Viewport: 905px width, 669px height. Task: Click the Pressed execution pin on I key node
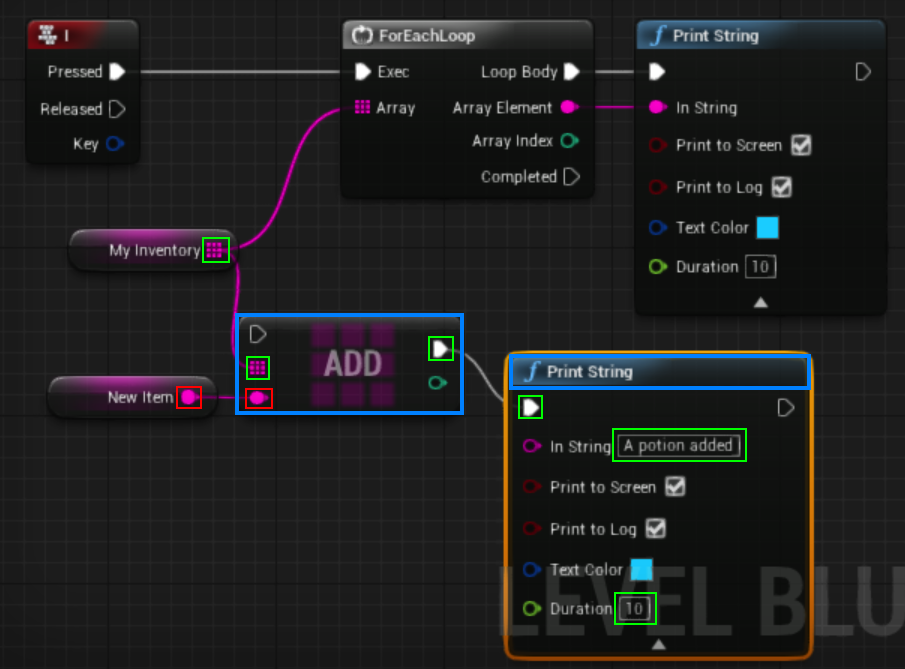117,72
